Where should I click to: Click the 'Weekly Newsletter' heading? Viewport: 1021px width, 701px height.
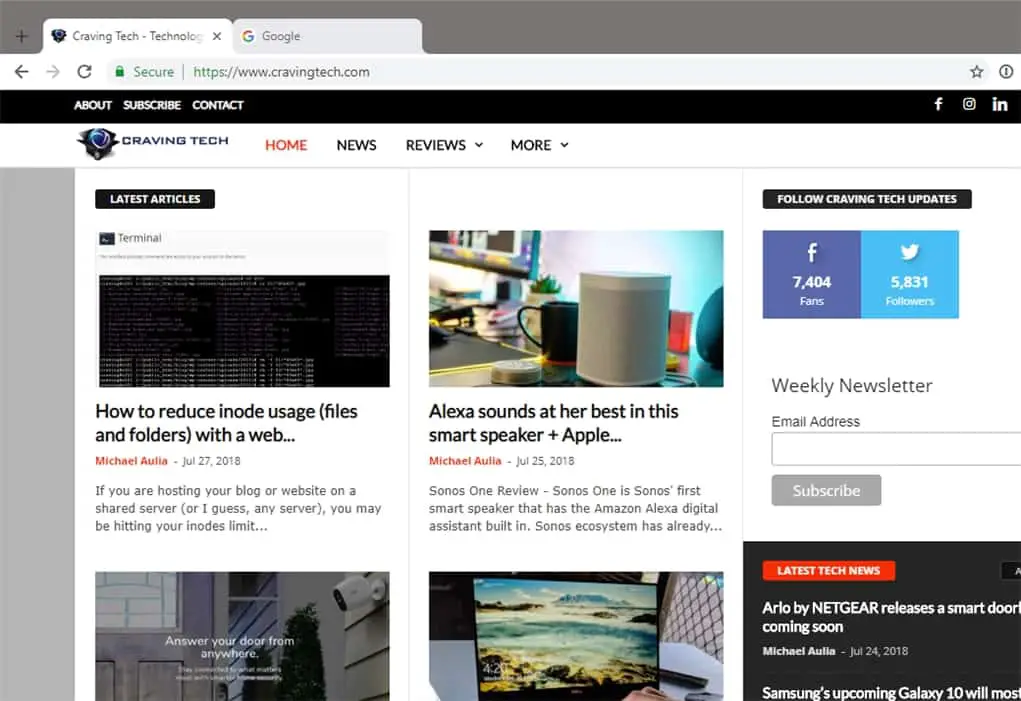852,385
